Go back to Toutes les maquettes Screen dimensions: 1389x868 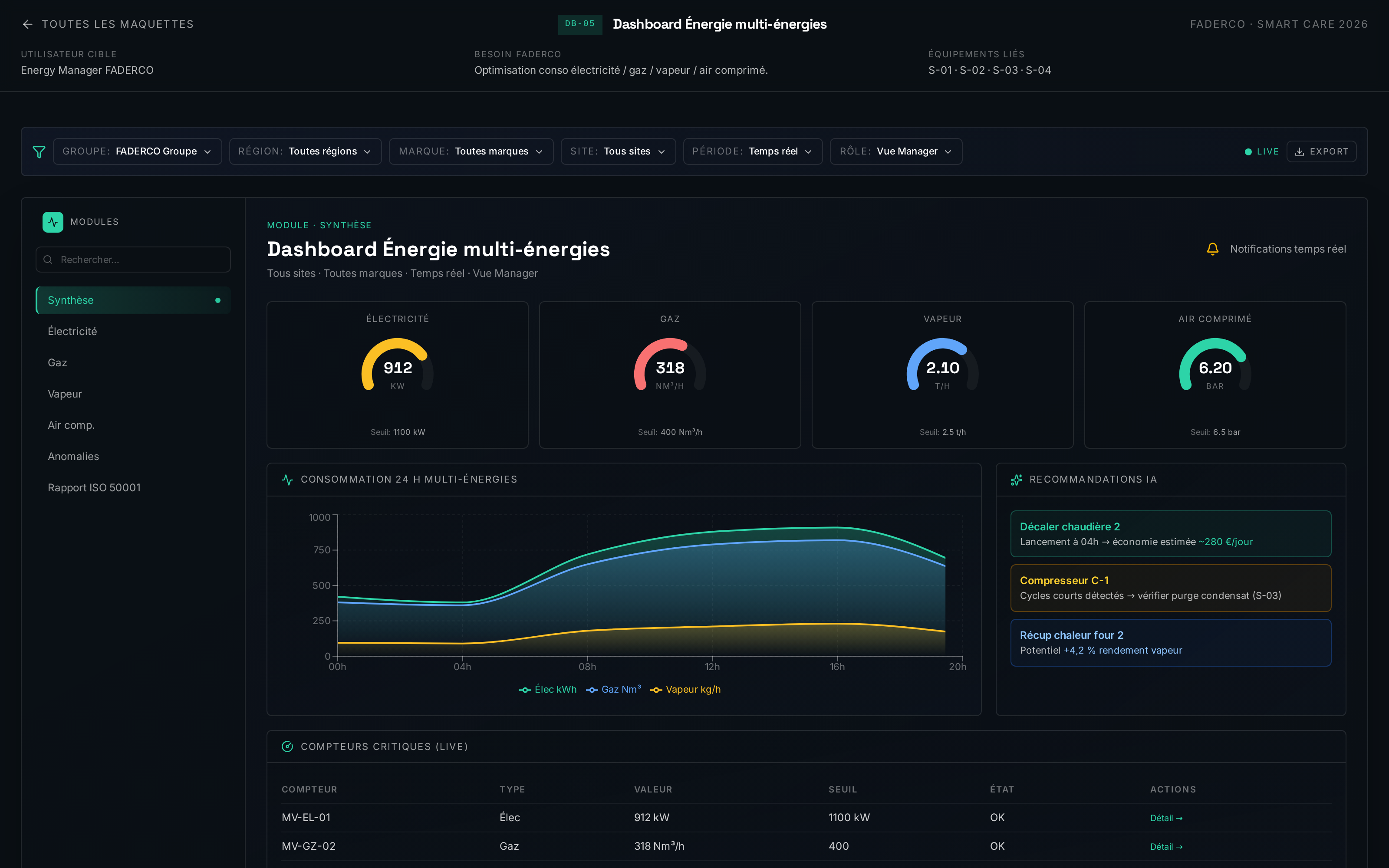(x=108, y=24)
